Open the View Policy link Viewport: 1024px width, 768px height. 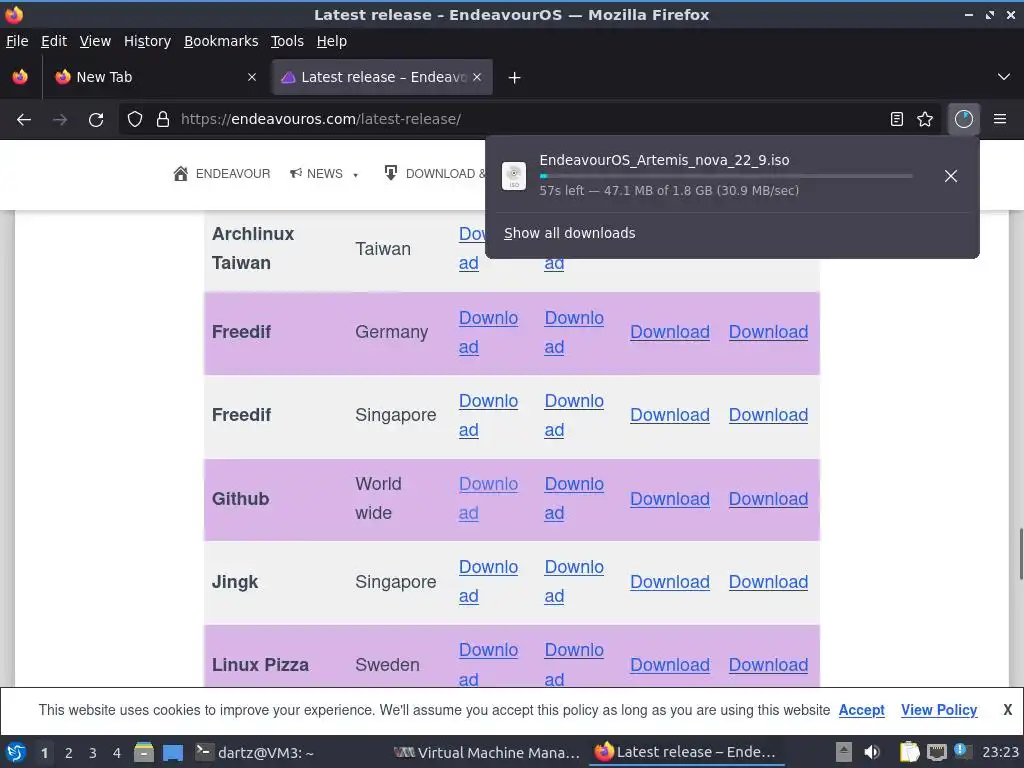(939, 710)
